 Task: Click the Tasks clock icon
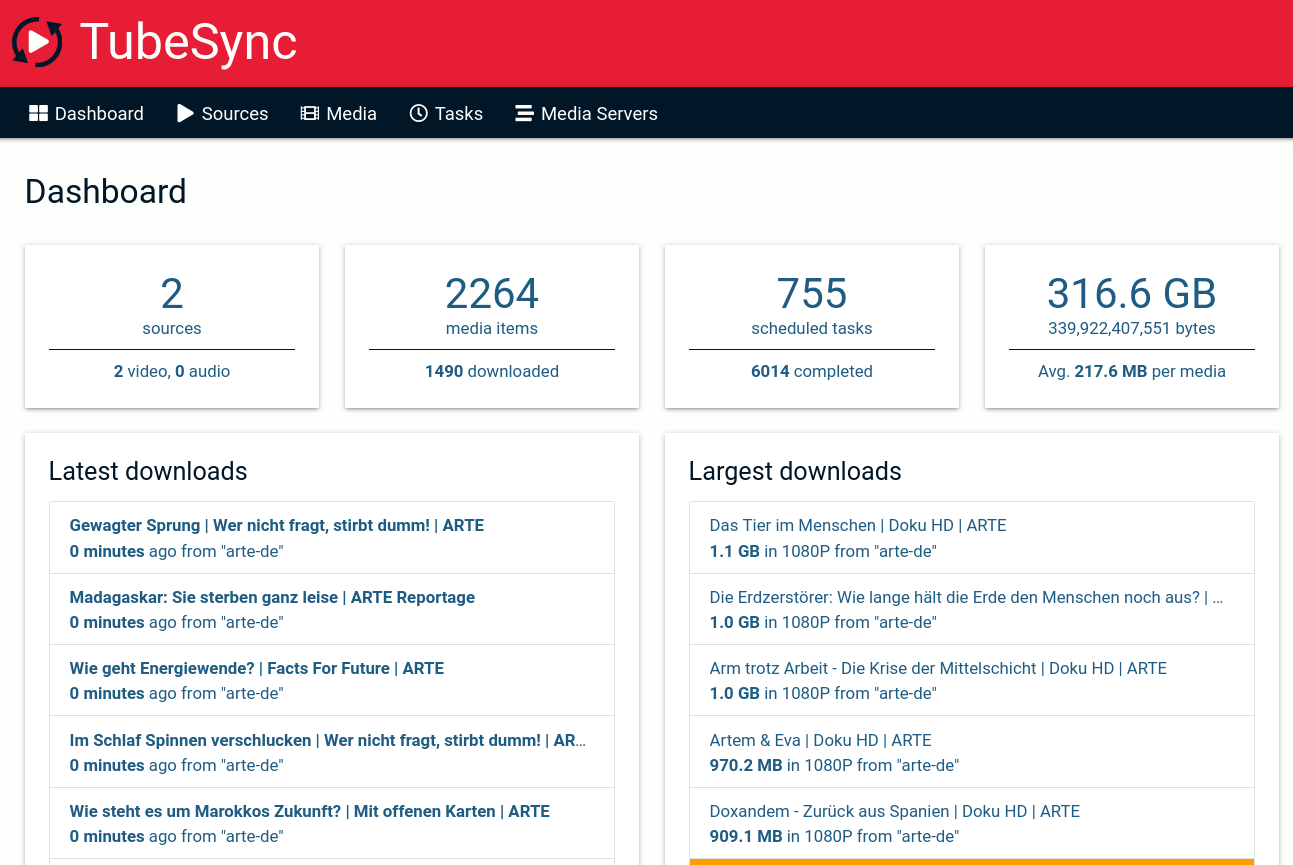(419, 113)
